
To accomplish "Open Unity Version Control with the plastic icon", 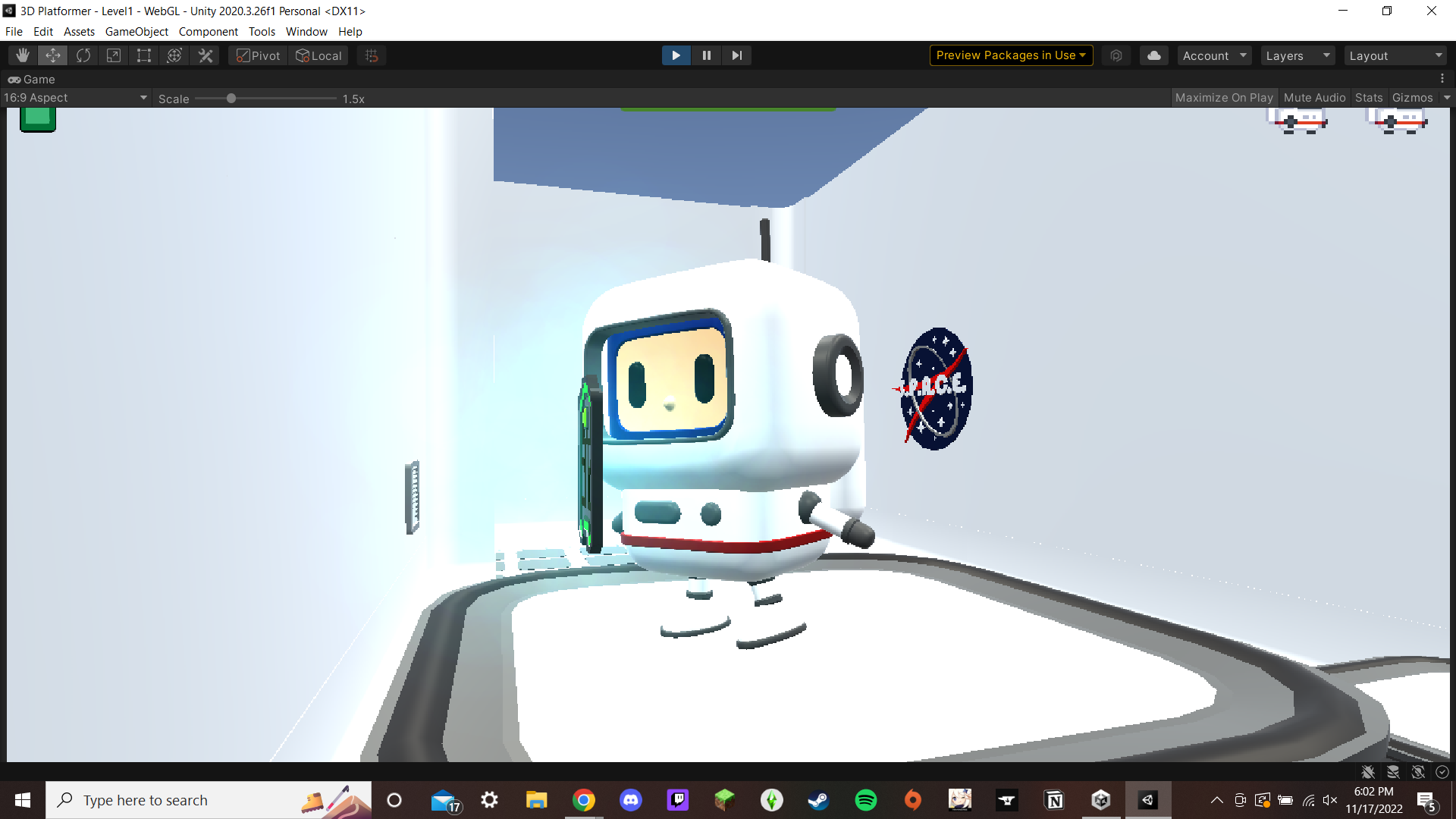I will click(x=1116, y=55).
